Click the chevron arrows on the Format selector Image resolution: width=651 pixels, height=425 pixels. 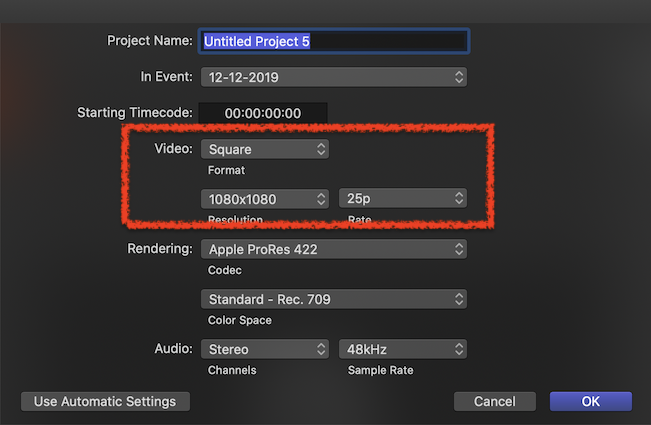[321, 149]
